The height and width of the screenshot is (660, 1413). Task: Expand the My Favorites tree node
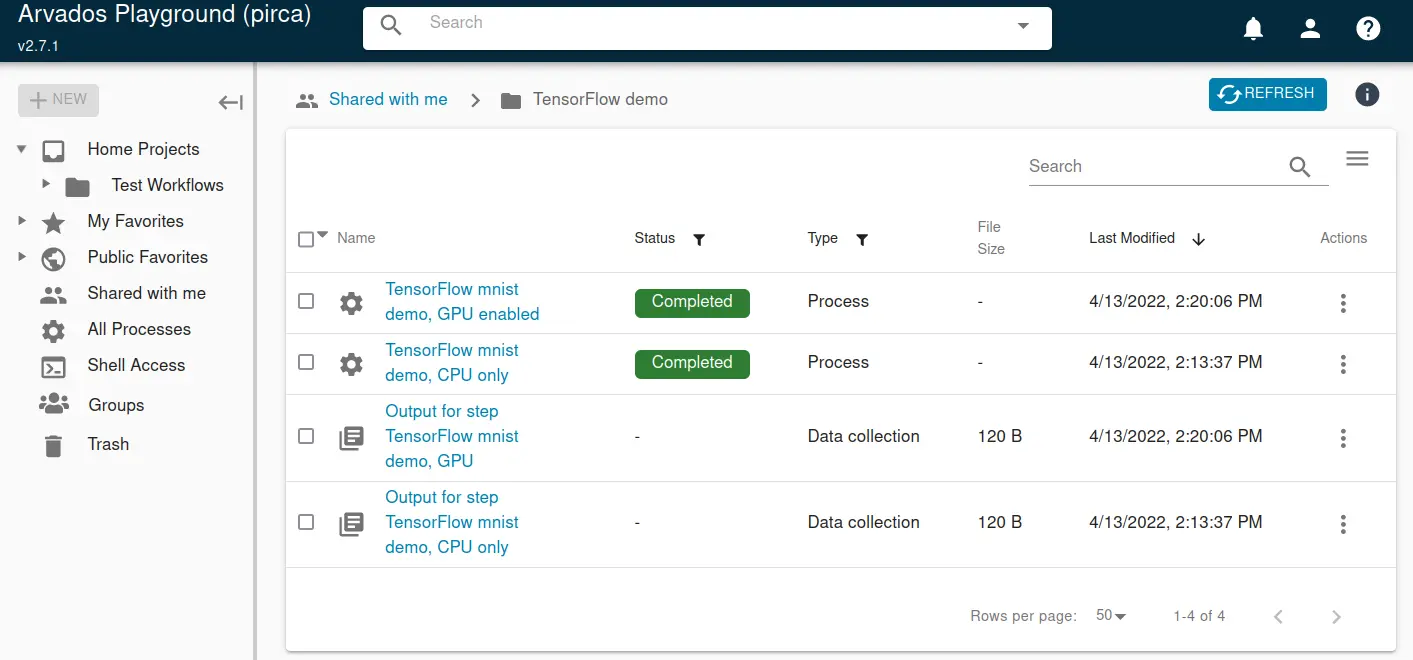click(x=21, y=220)
